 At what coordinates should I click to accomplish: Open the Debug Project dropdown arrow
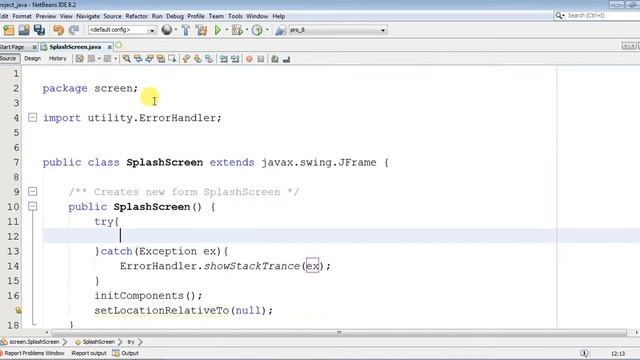(247, 30)
